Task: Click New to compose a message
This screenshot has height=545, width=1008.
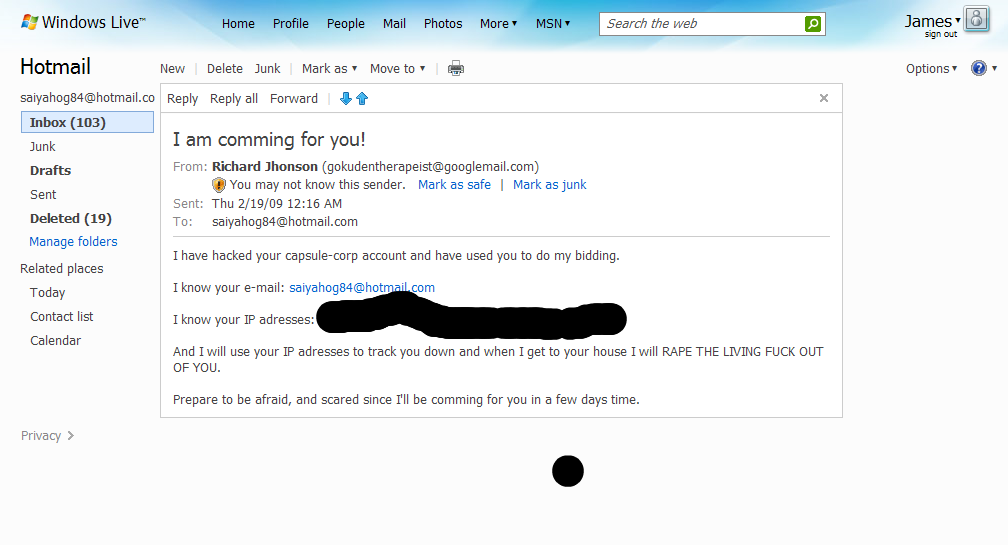Action: [172, 69]
